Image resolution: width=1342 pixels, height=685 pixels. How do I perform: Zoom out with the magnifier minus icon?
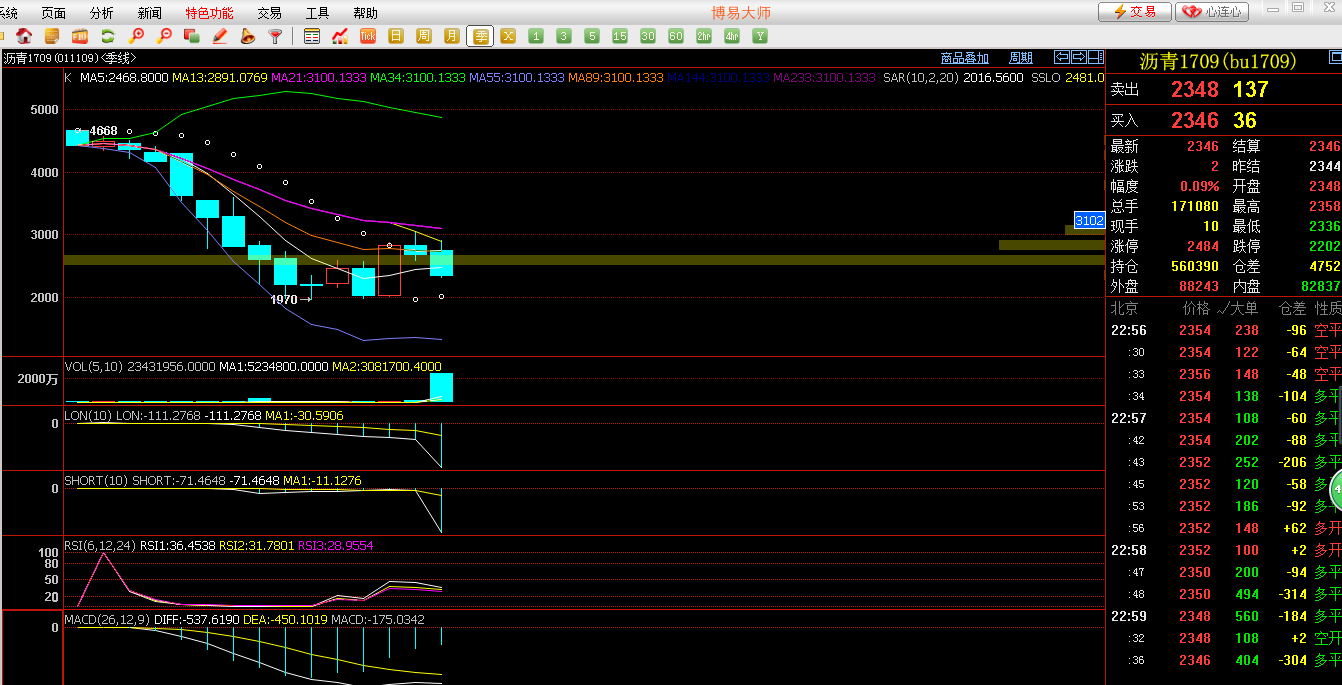[165, 36]
